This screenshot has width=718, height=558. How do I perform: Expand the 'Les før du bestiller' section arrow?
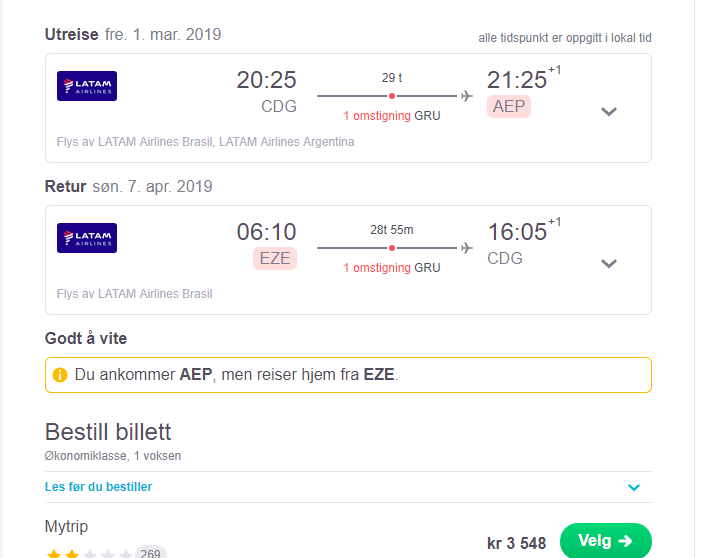[634, 487]
